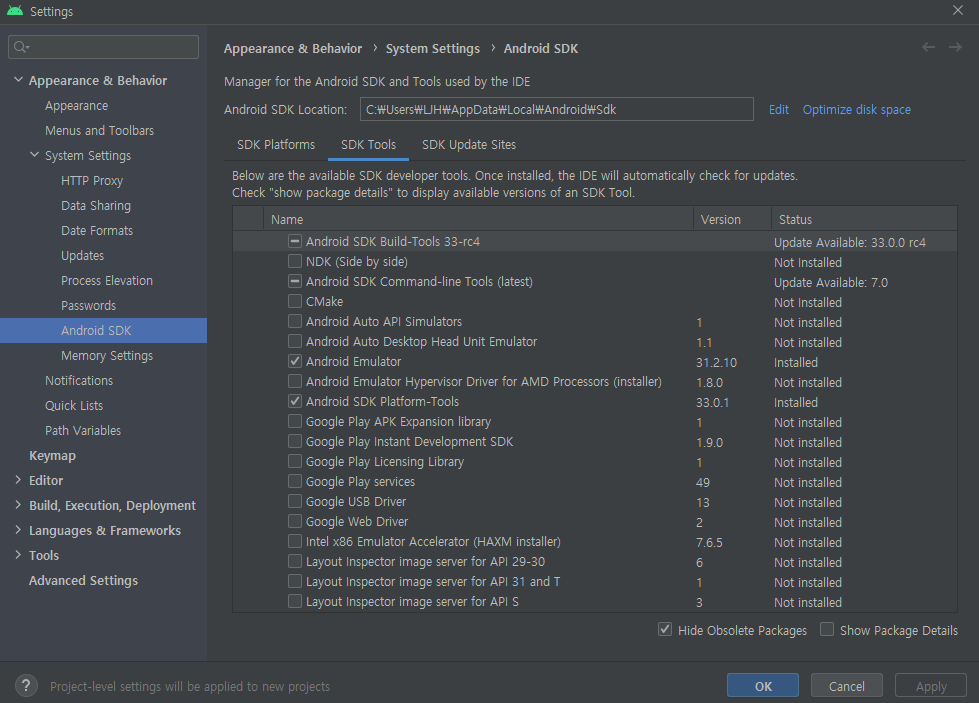Focus the settings search field

[x=104, y=47]
